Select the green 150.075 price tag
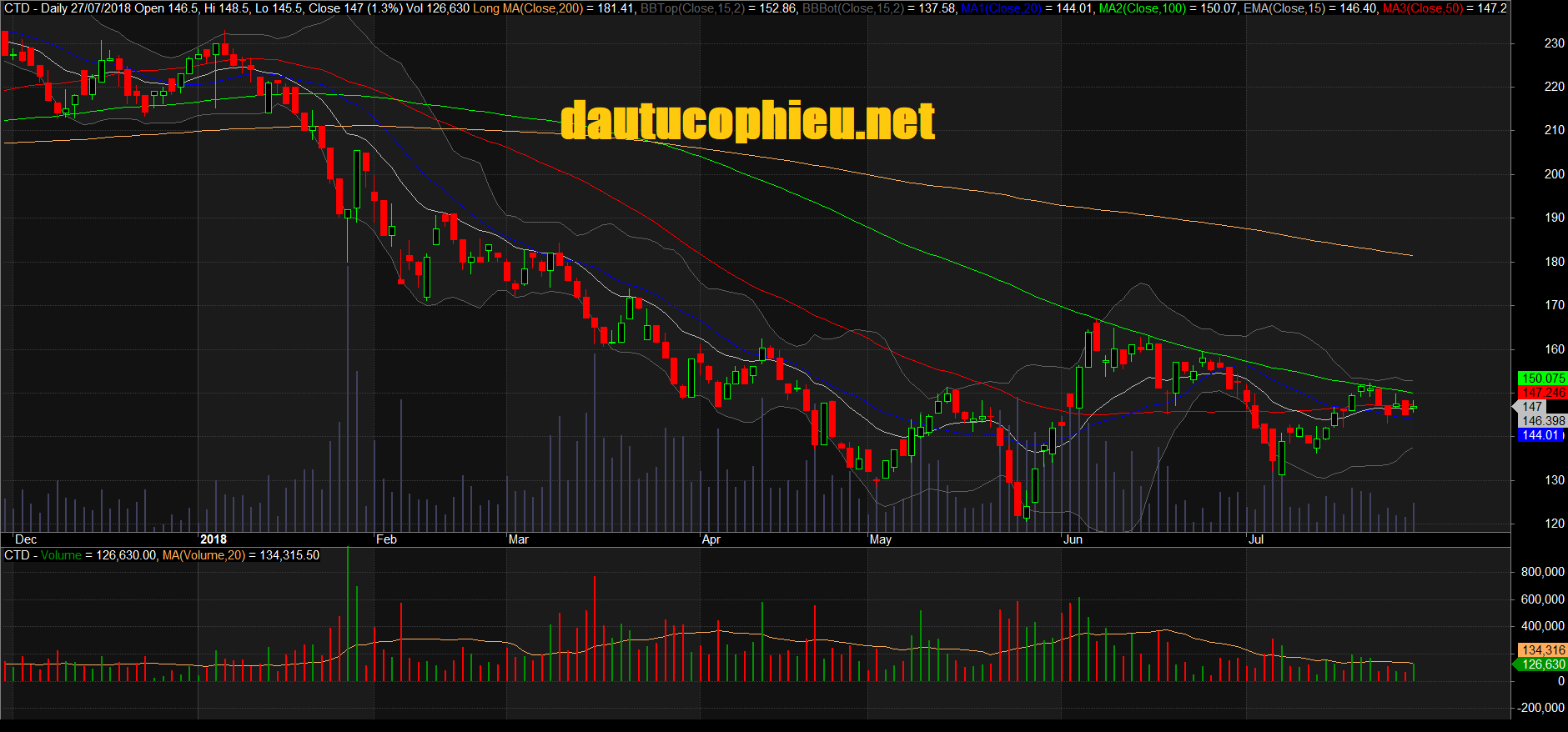 click(x=1543, y=379)
